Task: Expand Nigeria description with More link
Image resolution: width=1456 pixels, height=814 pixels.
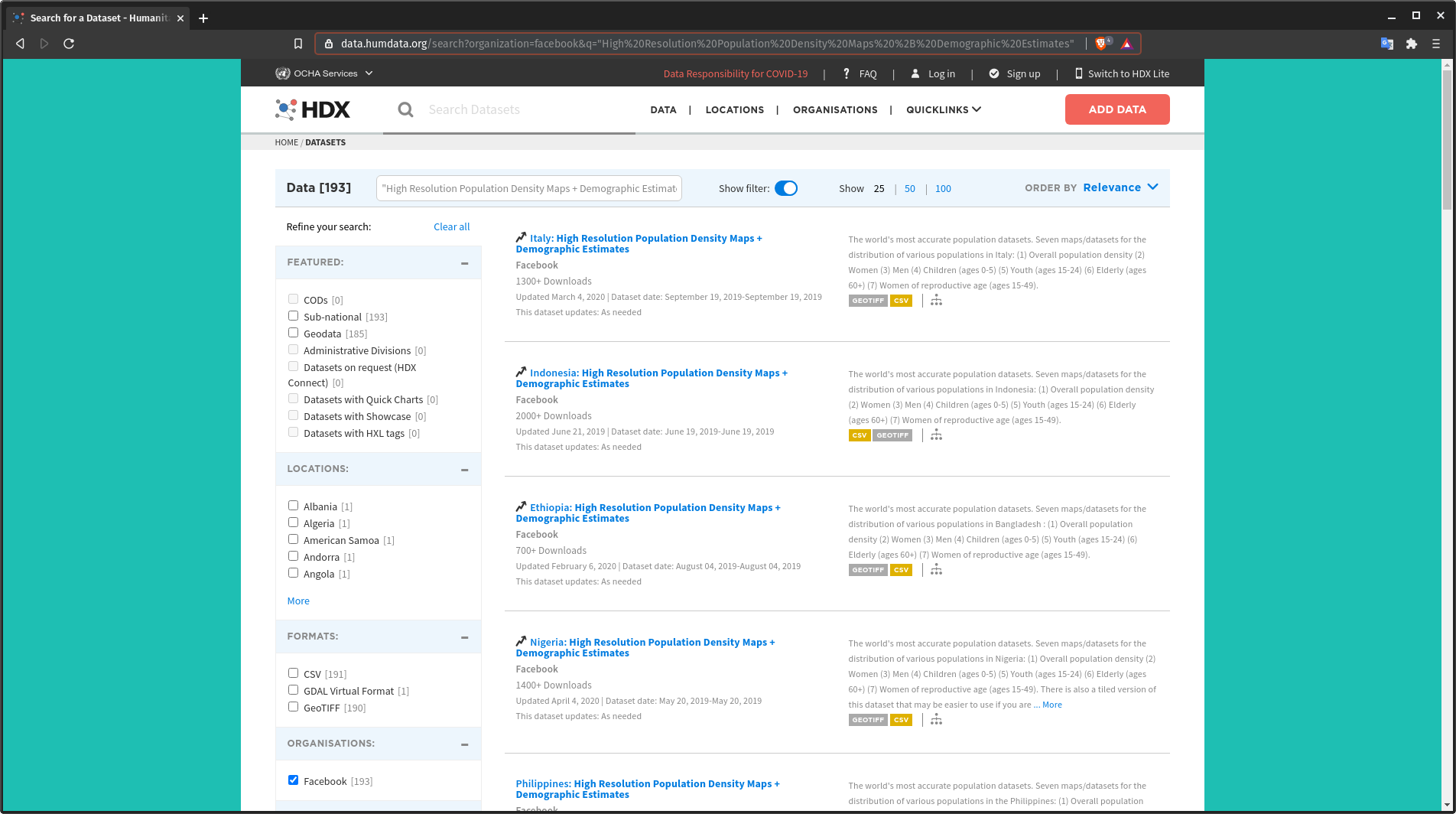Action: click(1052, 705)
